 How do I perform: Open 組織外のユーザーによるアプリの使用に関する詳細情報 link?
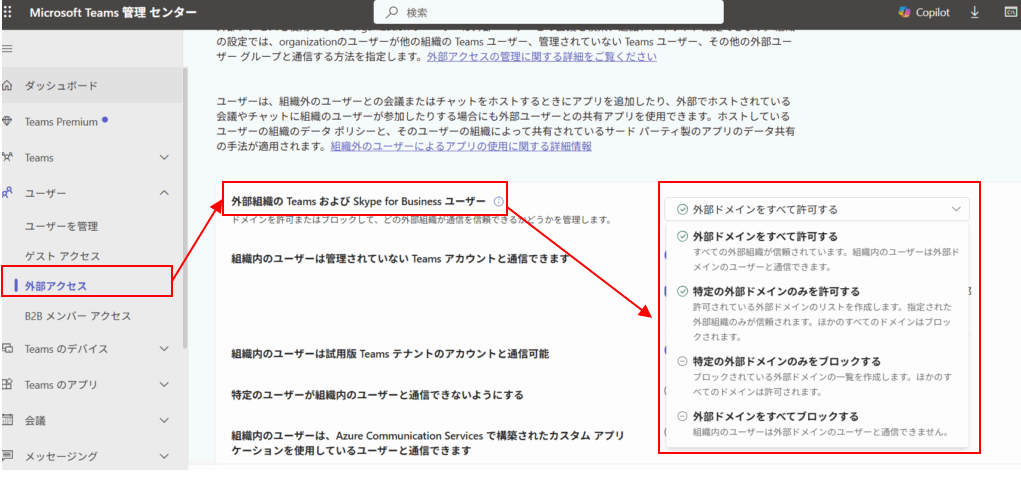(x=461, y=146)
